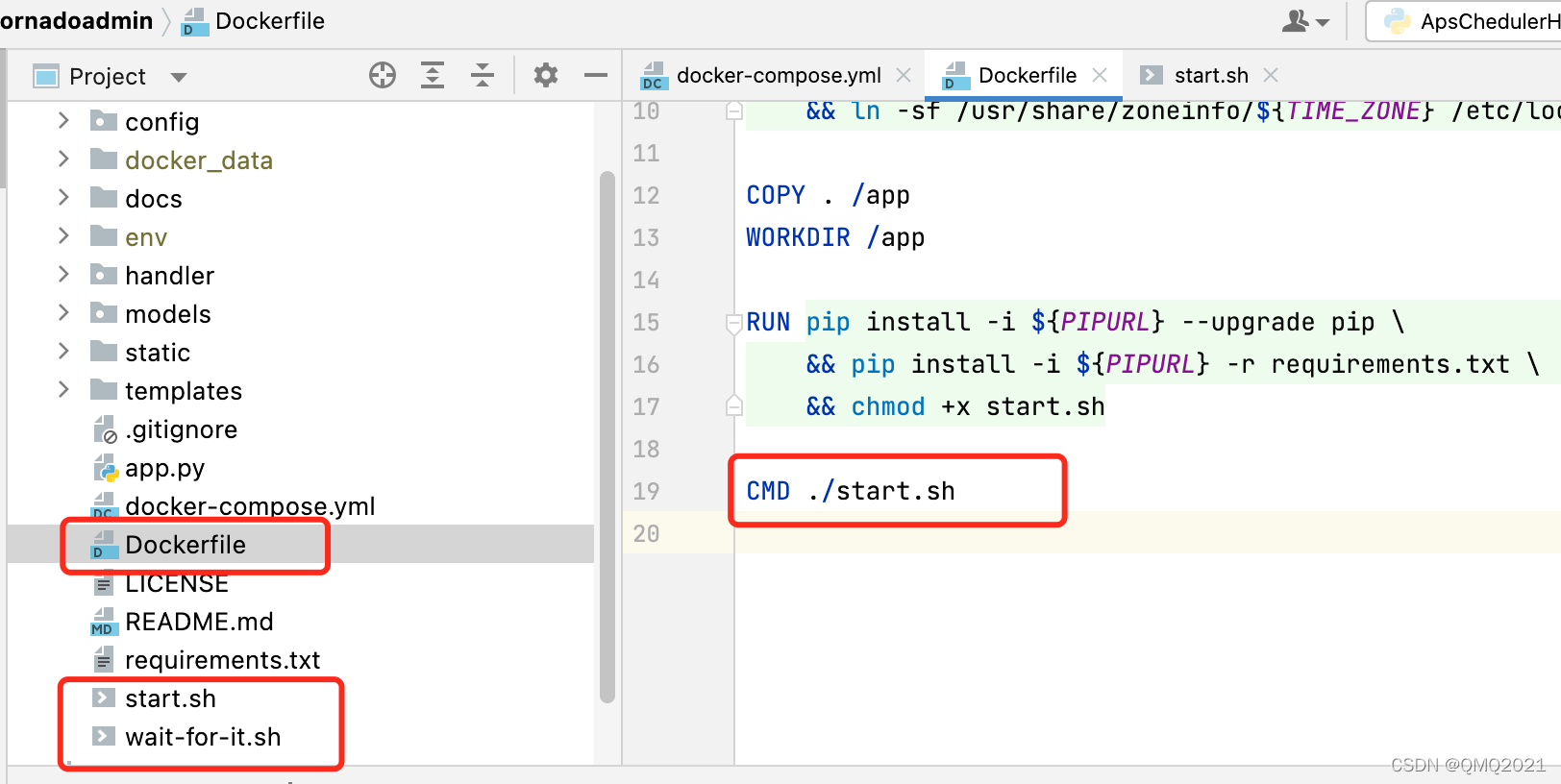The image size is (1561, 784).
Task: Click the app.py Python file icon
Action: [105, 468]
